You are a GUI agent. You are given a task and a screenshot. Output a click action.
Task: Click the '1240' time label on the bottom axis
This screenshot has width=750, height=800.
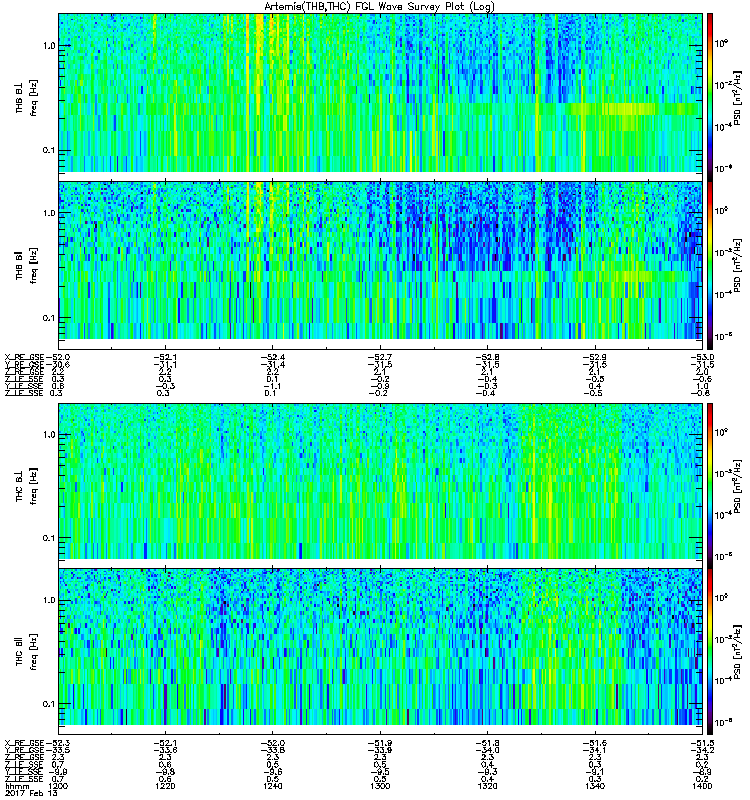(x=272, y=786)
